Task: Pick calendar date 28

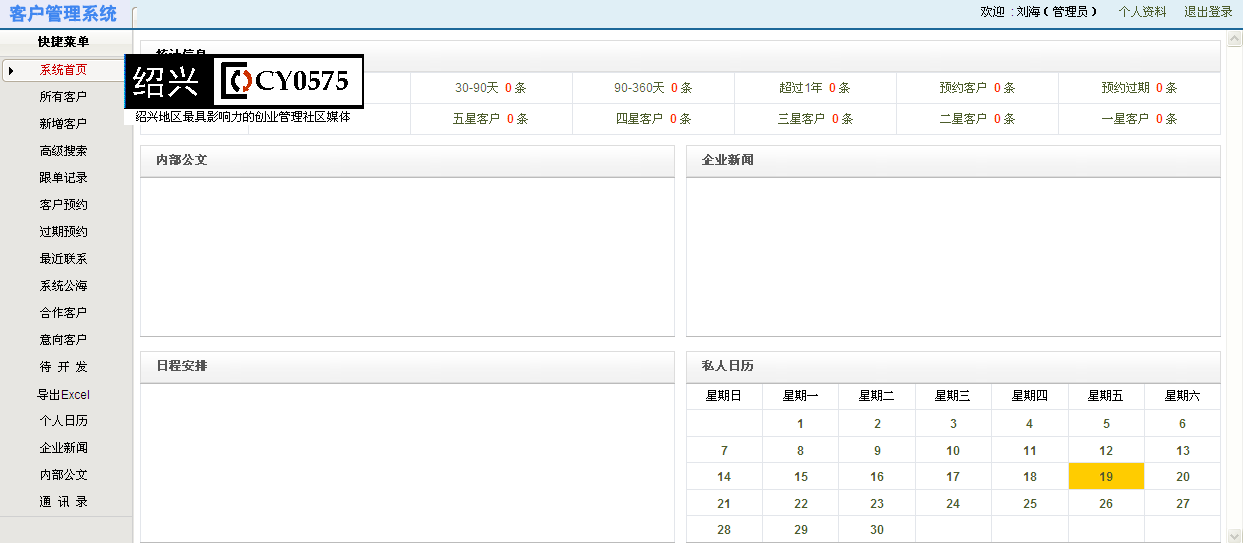Action: click(x=724, y=530)
